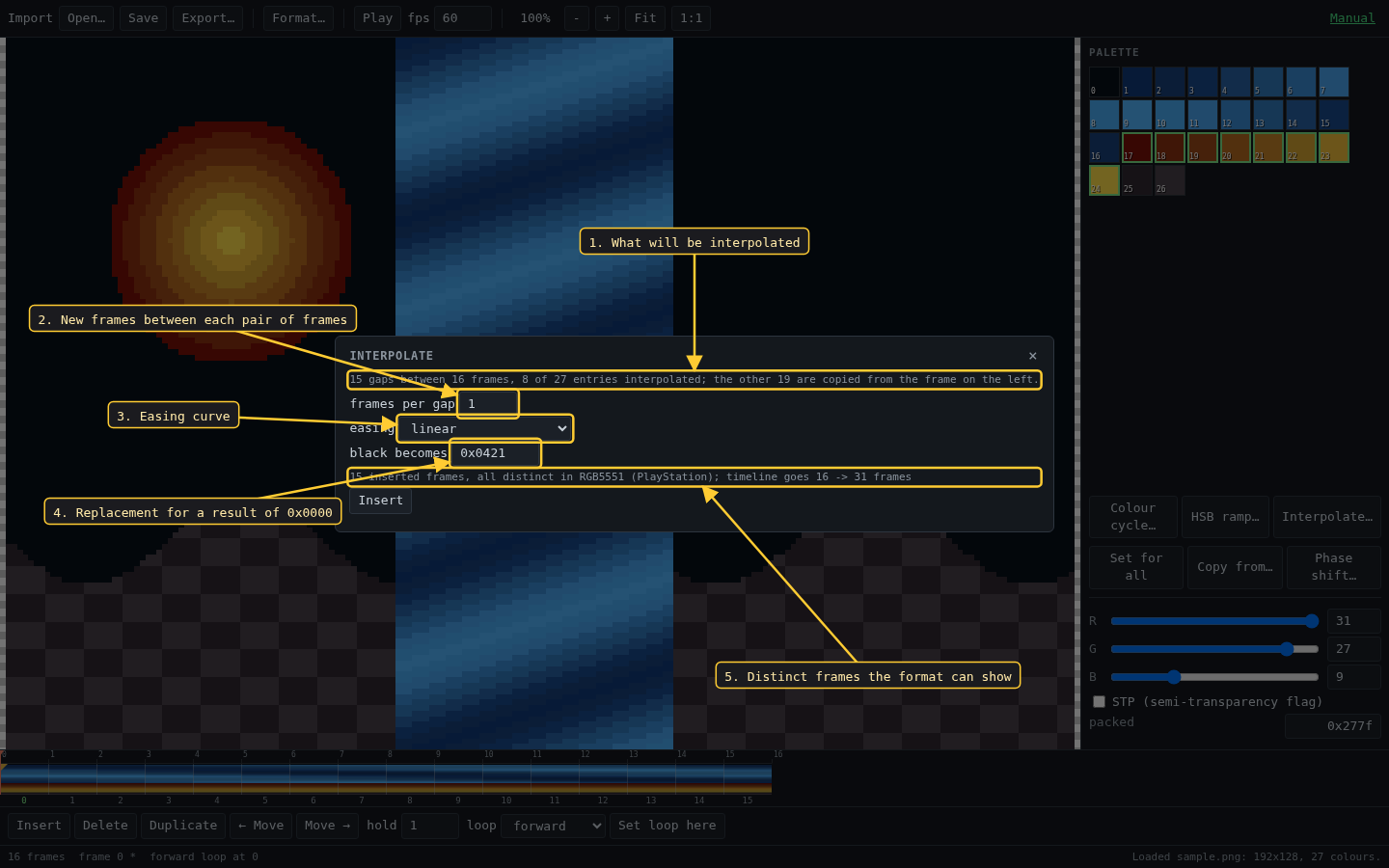Focus the frames per gap field
Image resolution: width=1389 pixels, height=868 pixels.
click(x=488, y=404)
